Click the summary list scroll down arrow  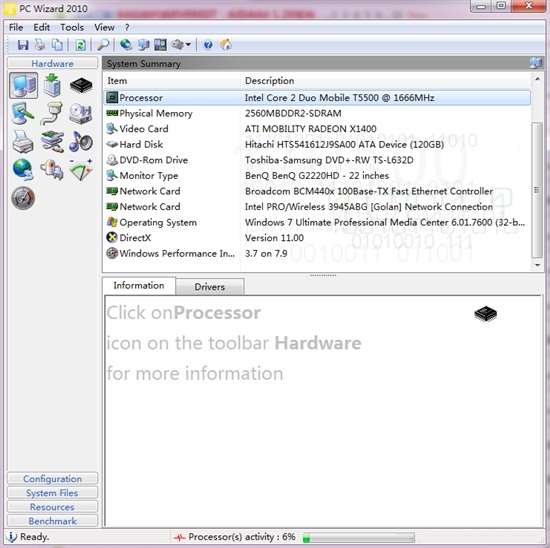[537, 265]
